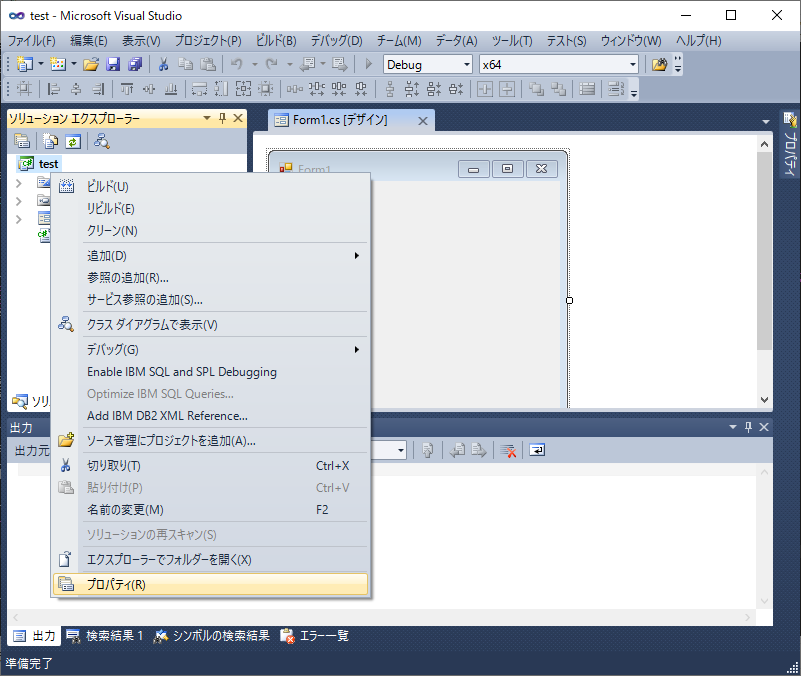
Task: Click the Align Lefts layout icon
Action: click(x=53, y=89)
